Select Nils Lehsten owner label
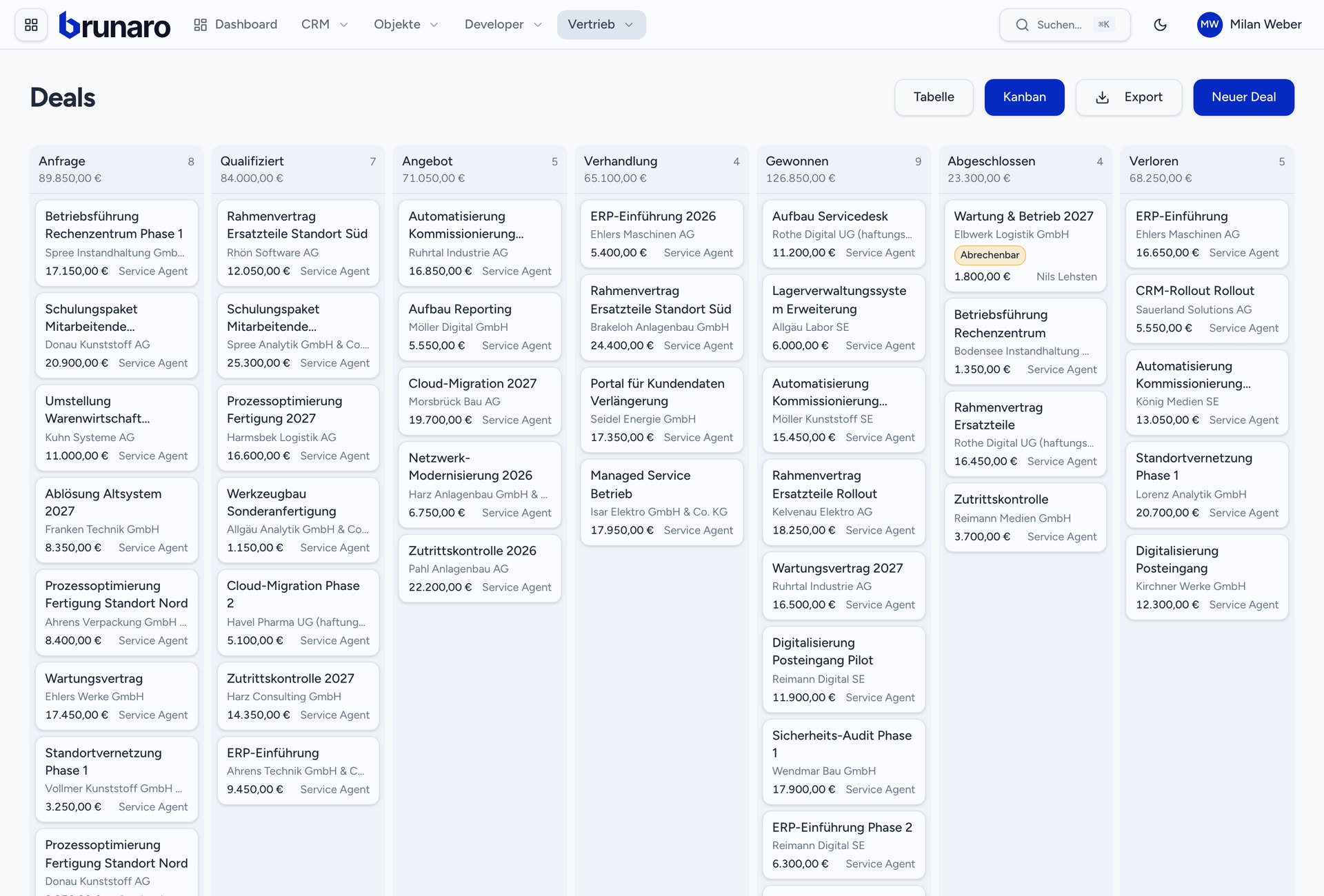 point(1066,276)
